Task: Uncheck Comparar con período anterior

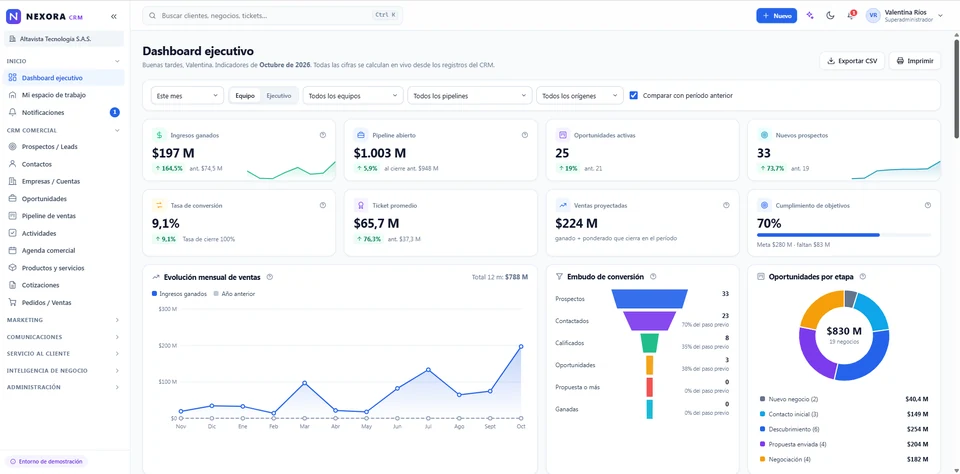Action: coord(634,96)
